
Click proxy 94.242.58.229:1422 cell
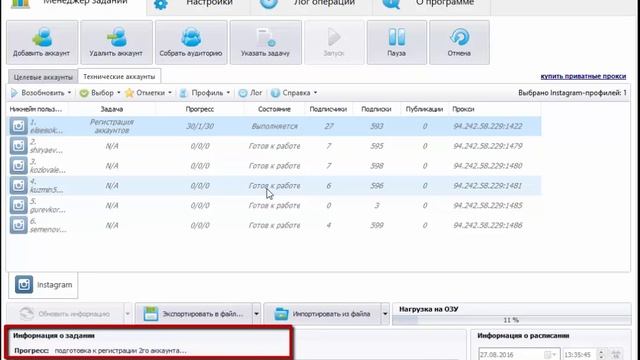coord(487,126)
